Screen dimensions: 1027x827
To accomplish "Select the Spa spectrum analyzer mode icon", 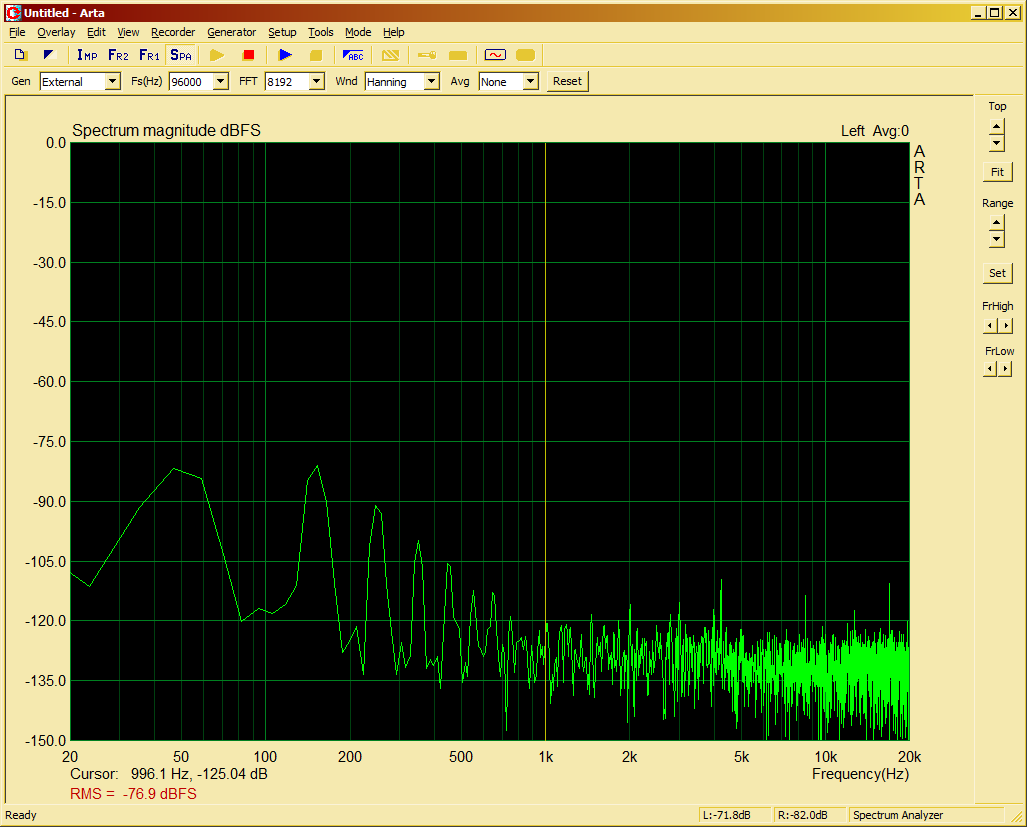I will [181, 55].
